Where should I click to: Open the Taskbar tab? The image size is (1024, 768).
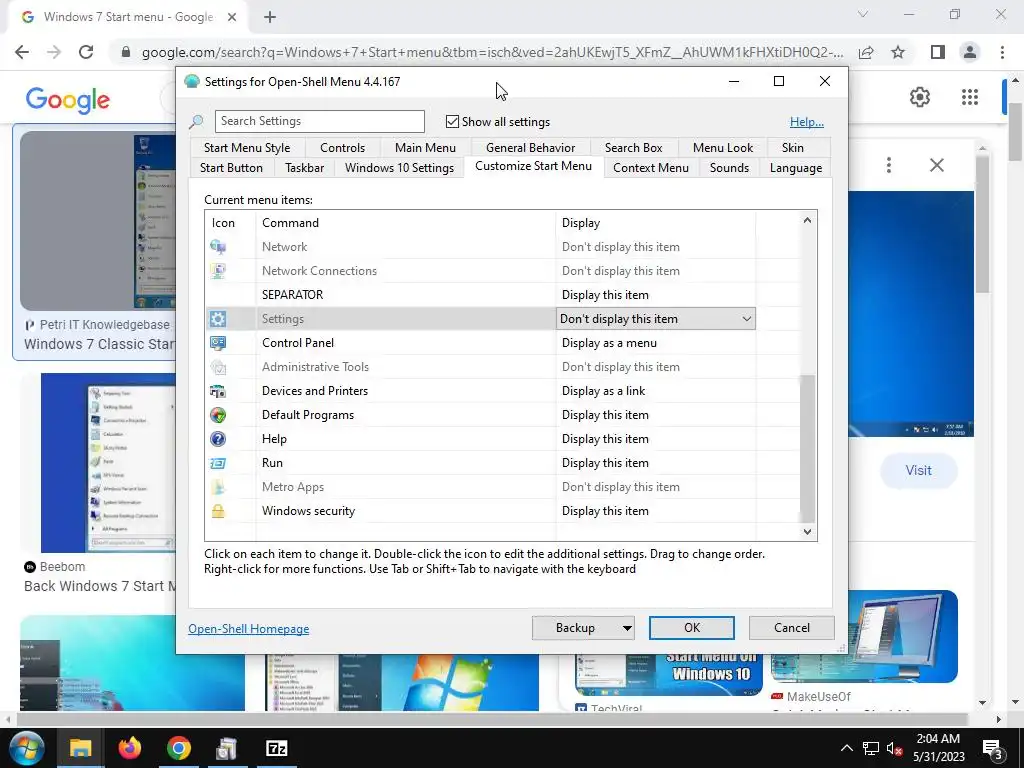point(304,168)
